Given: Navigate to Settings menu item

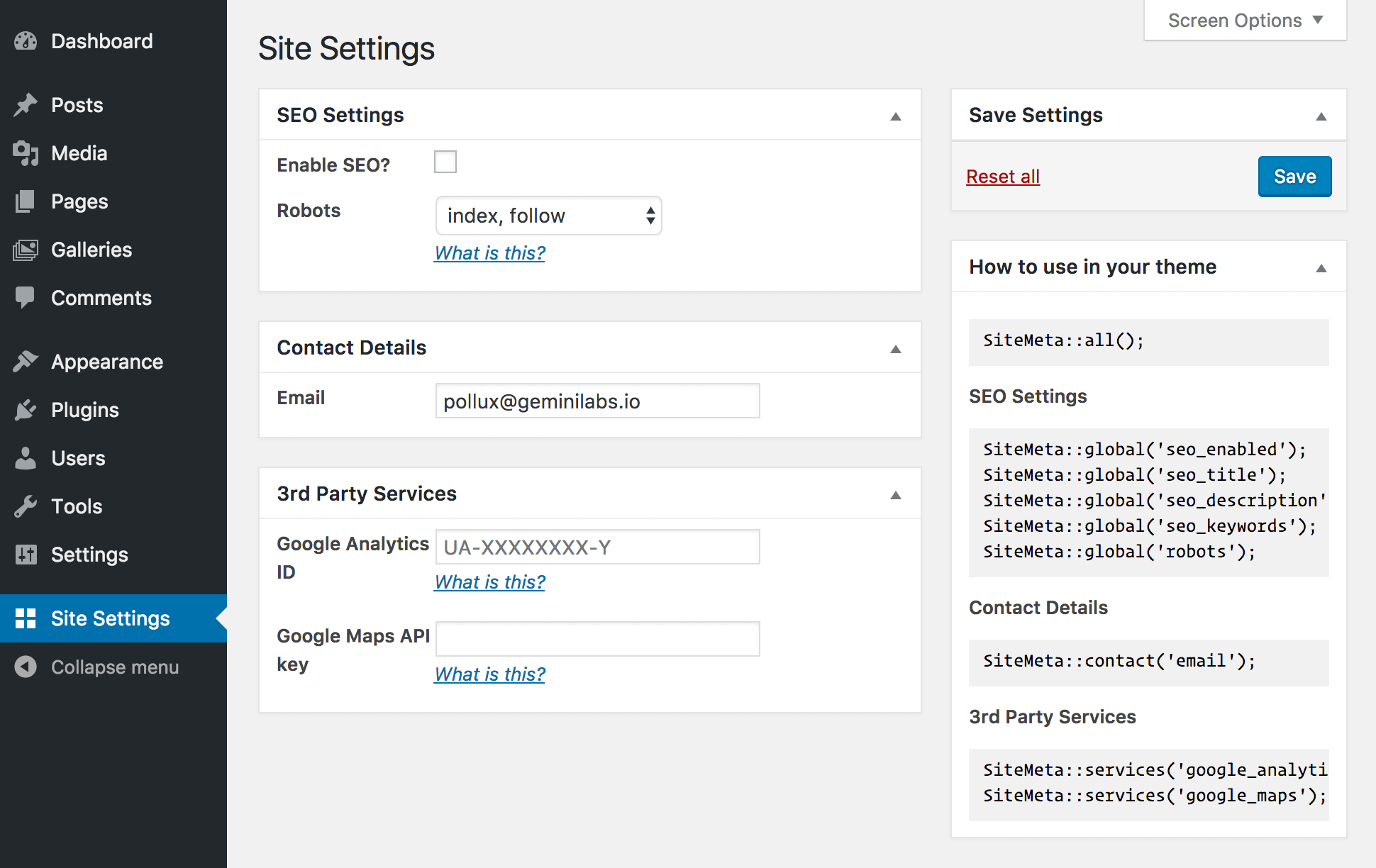Looking at the screenshot, I should coord(89,553).
